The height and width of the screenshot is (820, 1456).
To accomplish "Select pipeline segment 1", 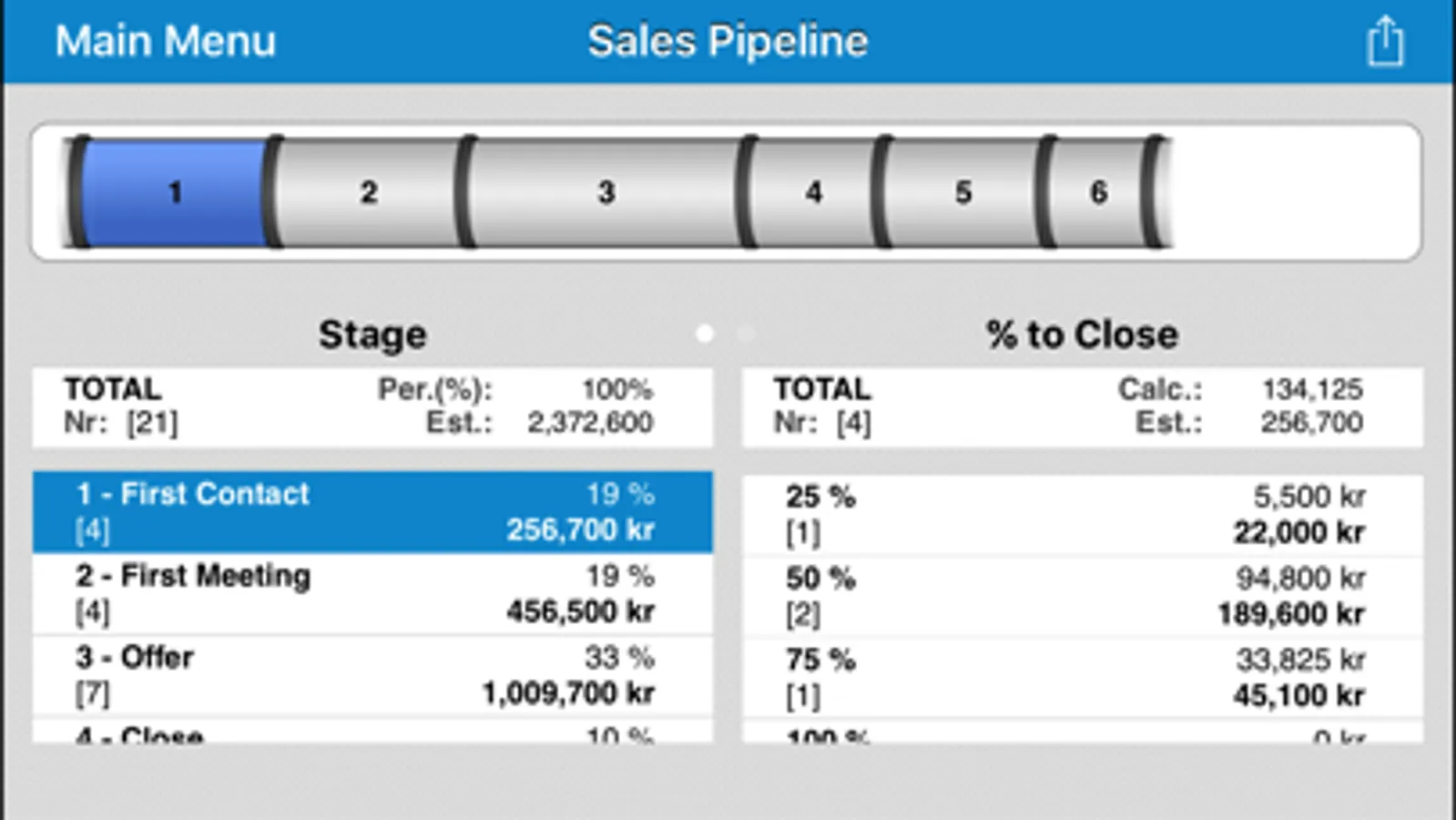I will [x=175, y=192].
